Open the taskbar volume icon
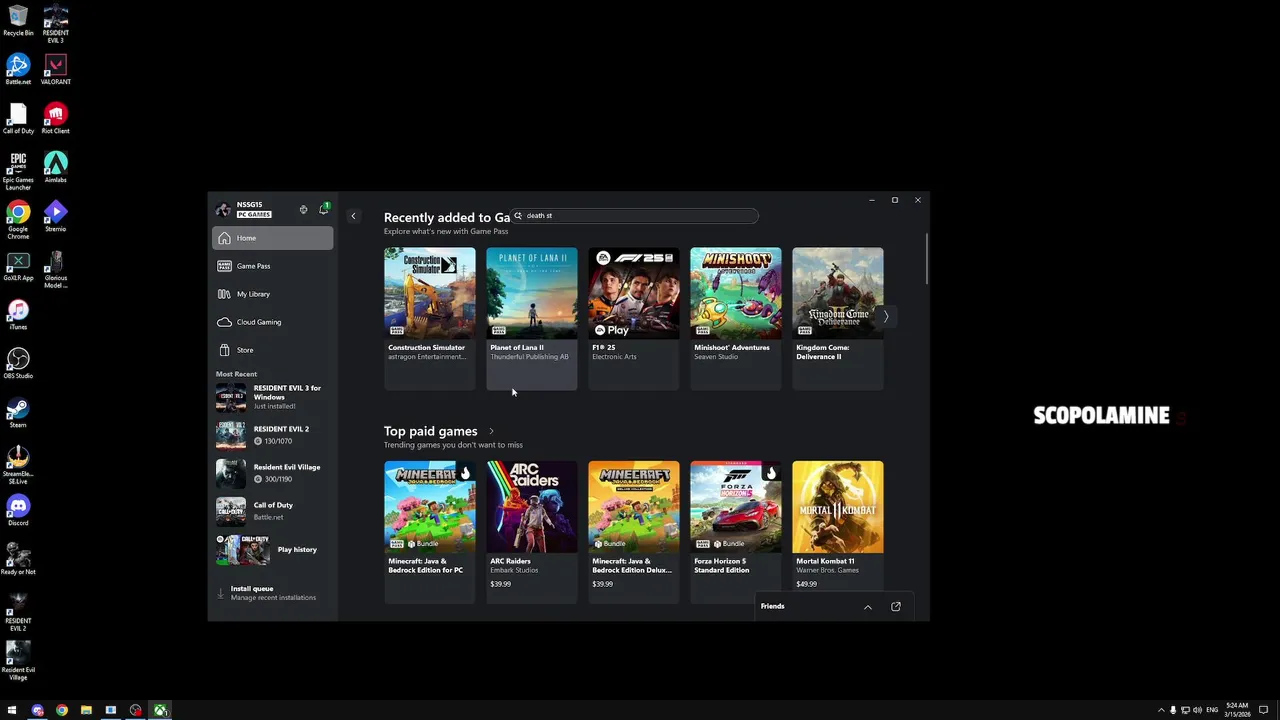Viewport: 1280px width, 720px height. pyautogui.click(x=1197, y=710)
